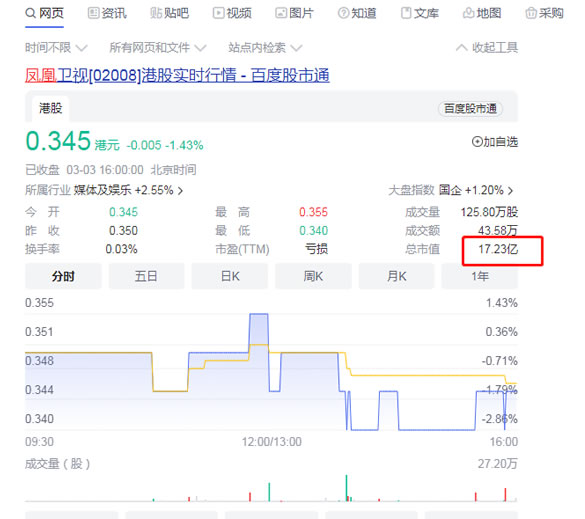Click the question mark icon beside 知道

(x=343, y=14)
